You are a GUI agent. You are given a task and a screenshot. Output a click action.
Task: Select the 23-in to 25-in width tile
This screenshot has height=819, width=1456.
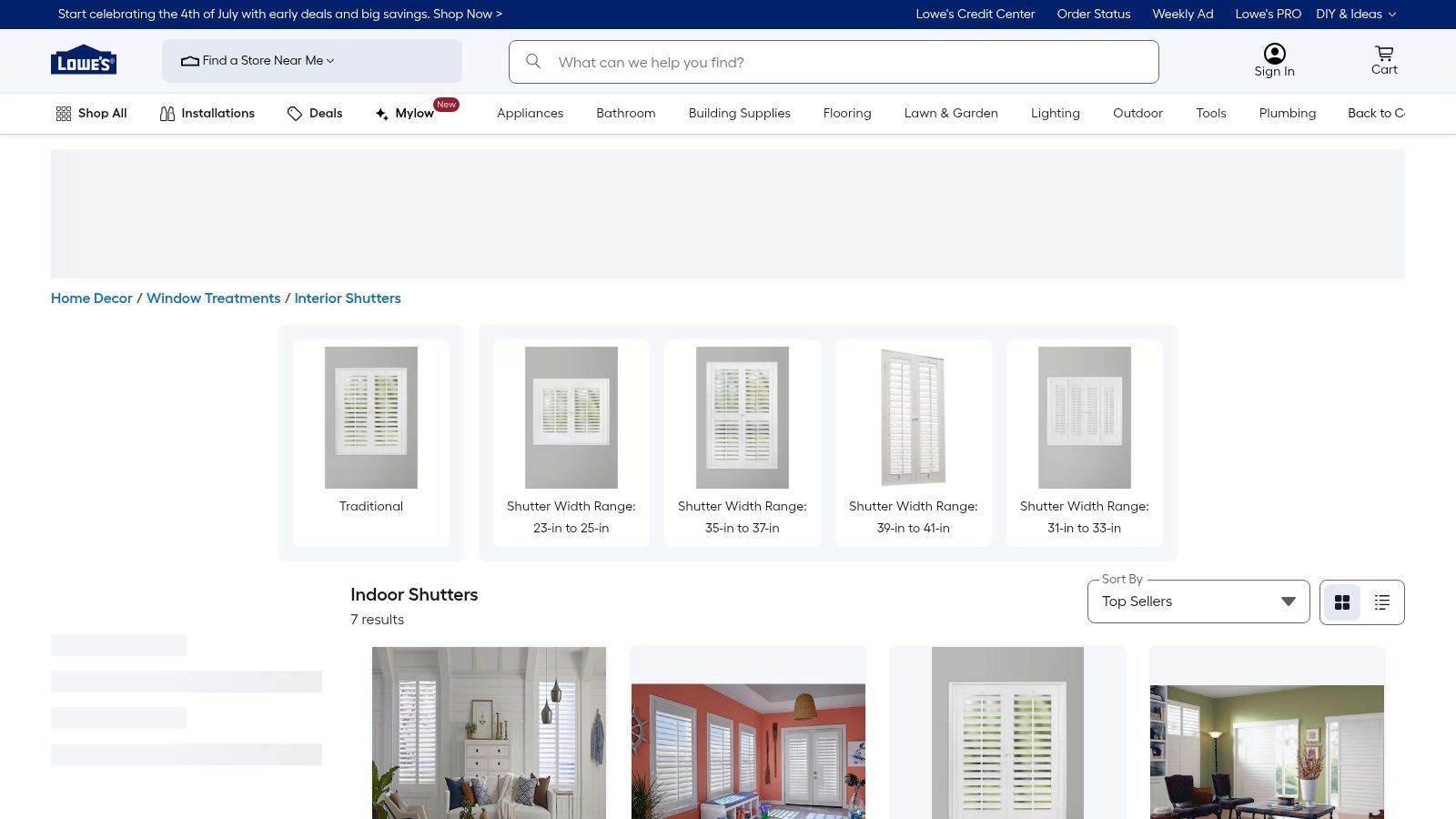571,443
